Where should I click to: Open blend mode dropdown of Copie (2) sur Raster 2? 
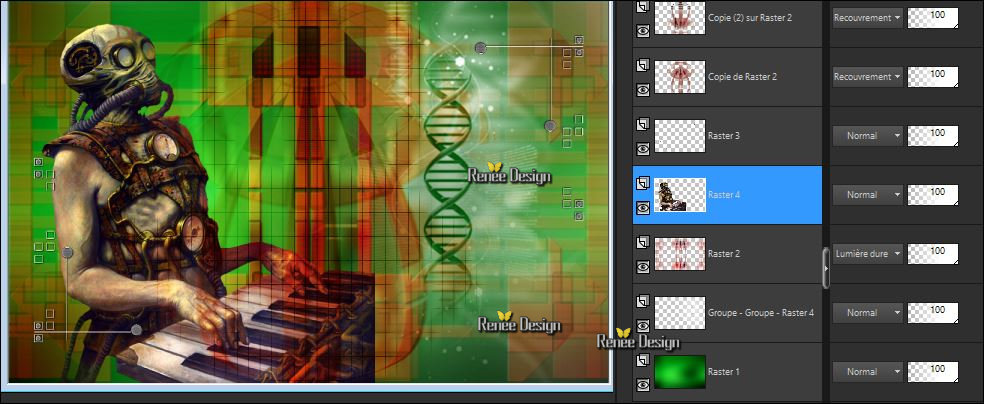point(867,18)
